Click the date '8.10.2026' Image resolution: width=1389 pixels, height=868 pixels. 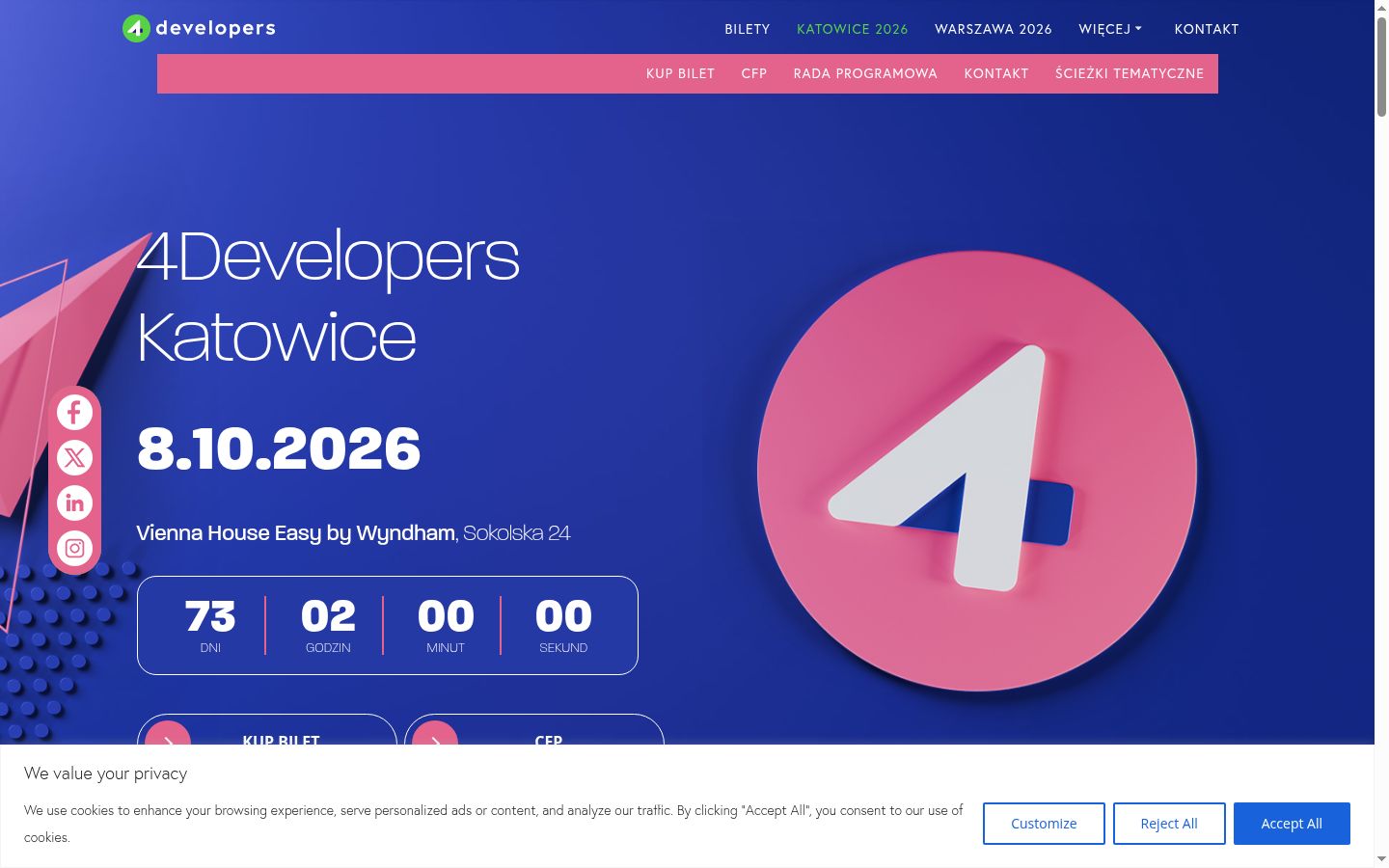(279, 448)
